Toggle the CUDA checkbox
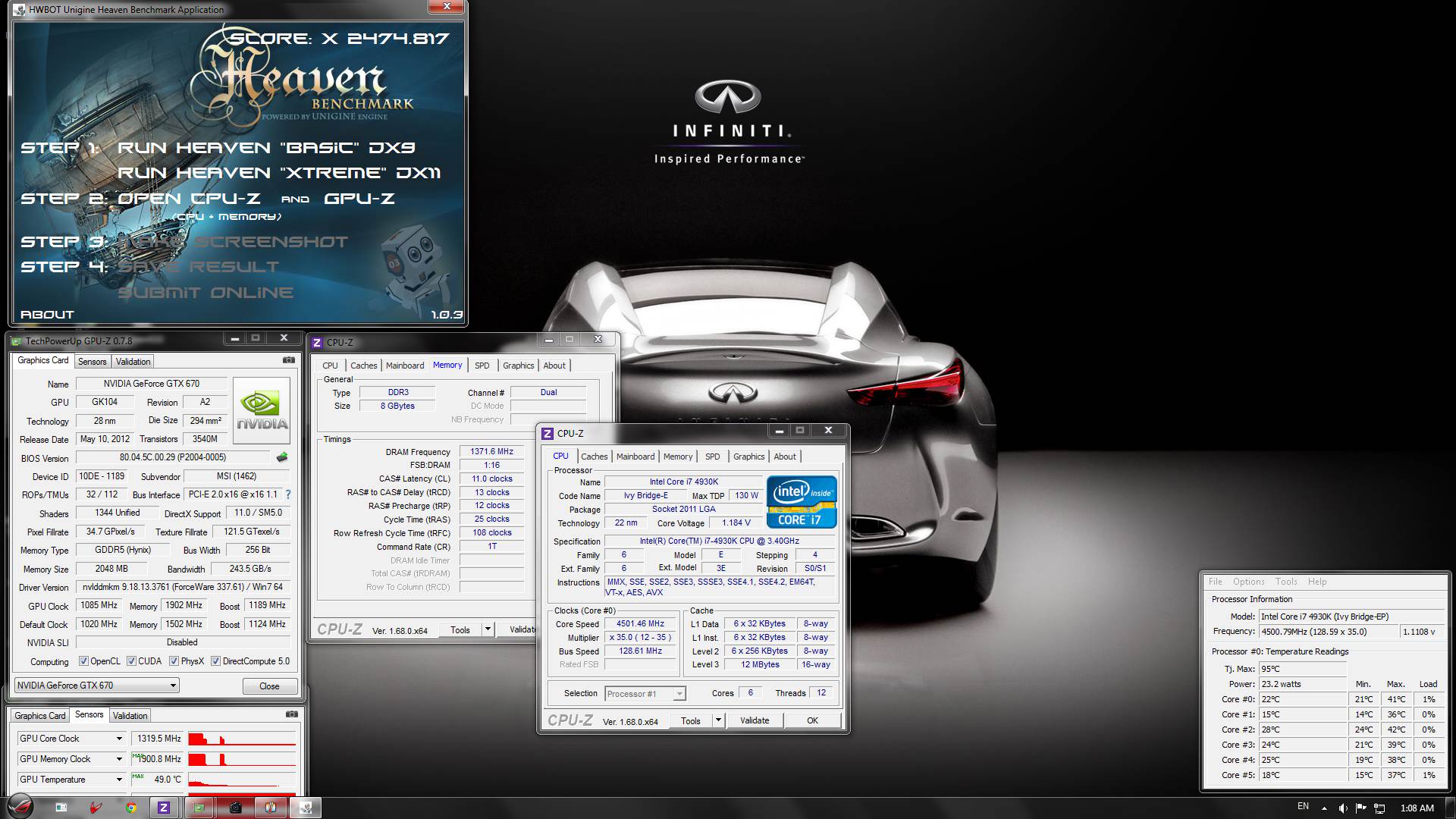The height and width of the screenshot is (819, 1456). pyautogui.click(x=131, y=661)
